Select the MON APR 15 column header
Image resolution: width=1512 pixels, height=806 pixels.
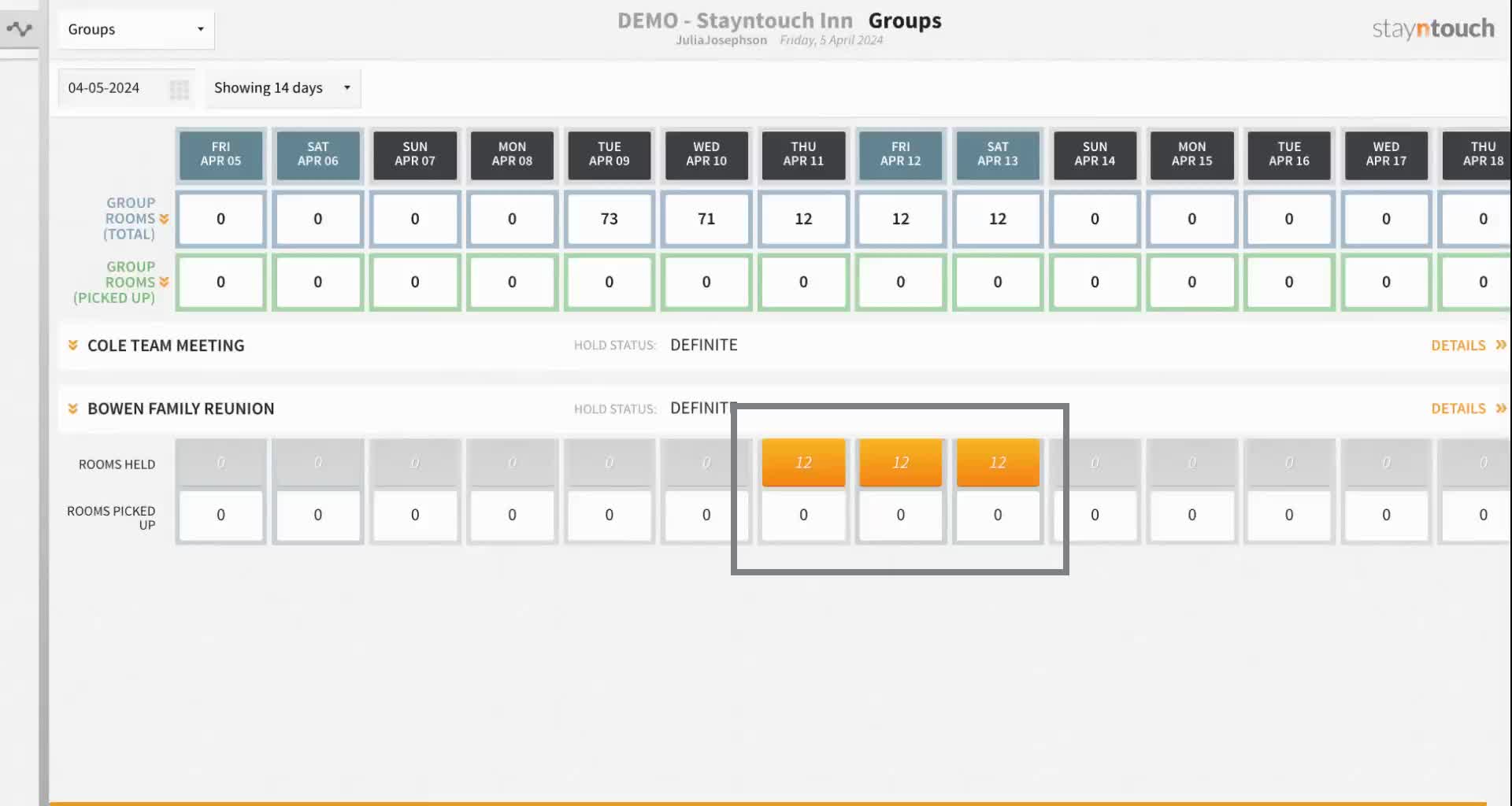click(1192, 154)
